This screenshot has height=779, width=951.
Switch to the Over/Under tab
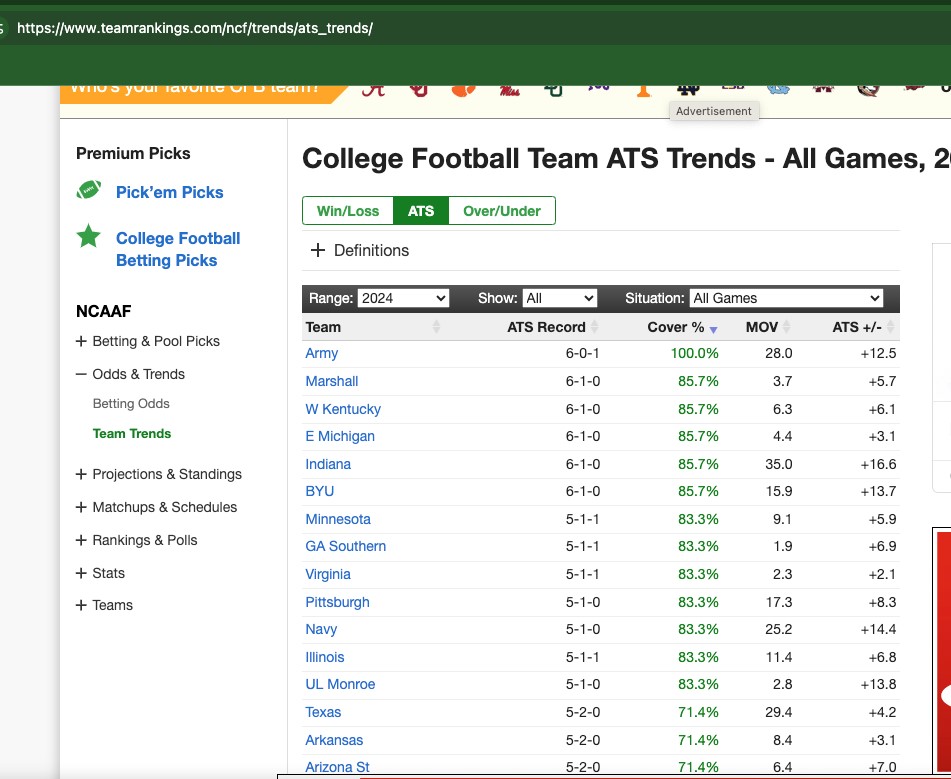[x=502, y=211]
